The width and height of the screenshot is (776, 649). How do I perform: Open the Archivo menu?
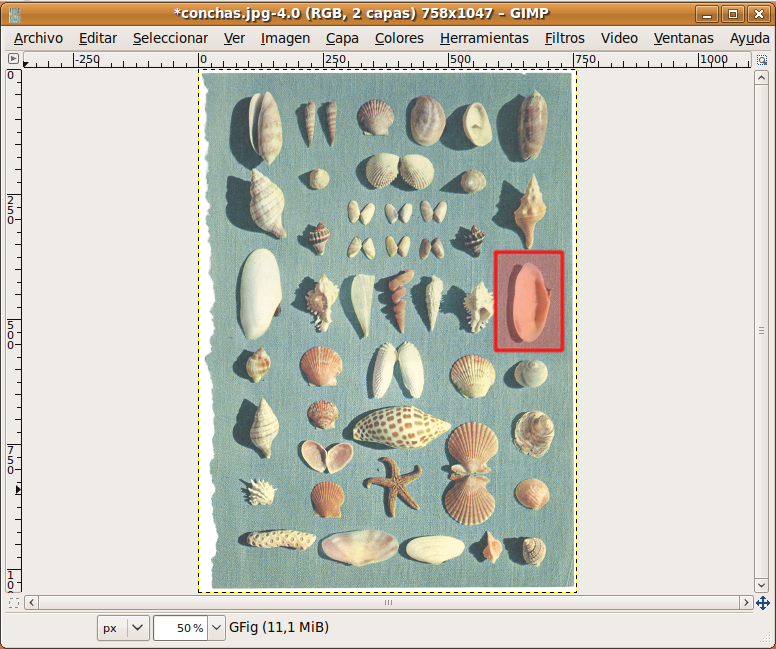[38, 38]
